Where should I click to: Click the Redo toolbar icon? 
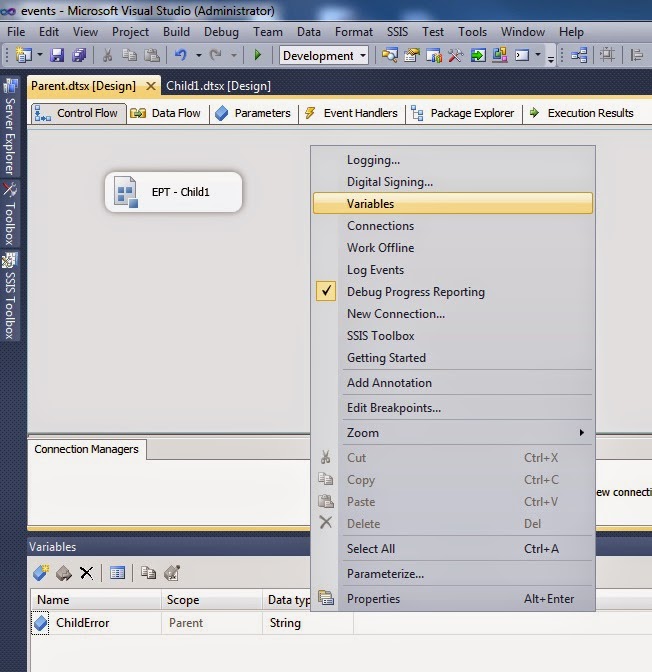(x=215, y=55)
